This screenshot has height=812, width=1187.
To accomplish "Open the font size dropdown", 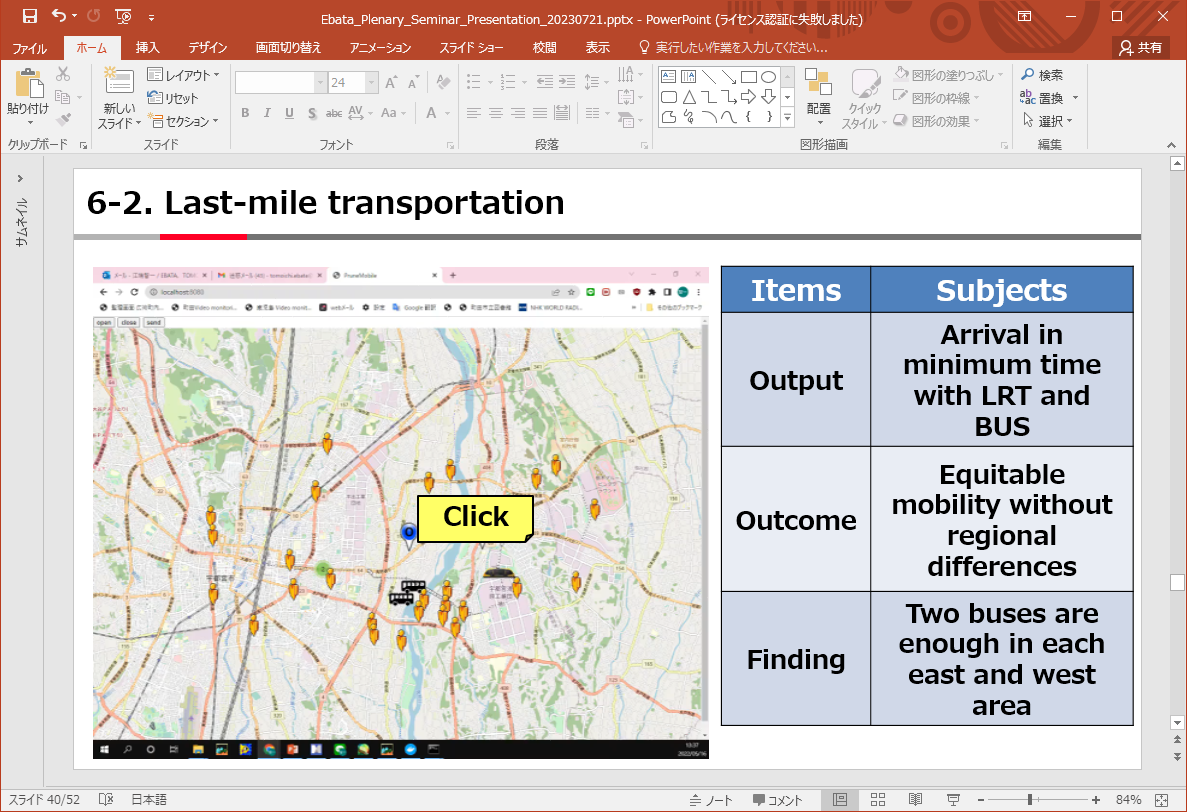I will (x=371, y=83).
